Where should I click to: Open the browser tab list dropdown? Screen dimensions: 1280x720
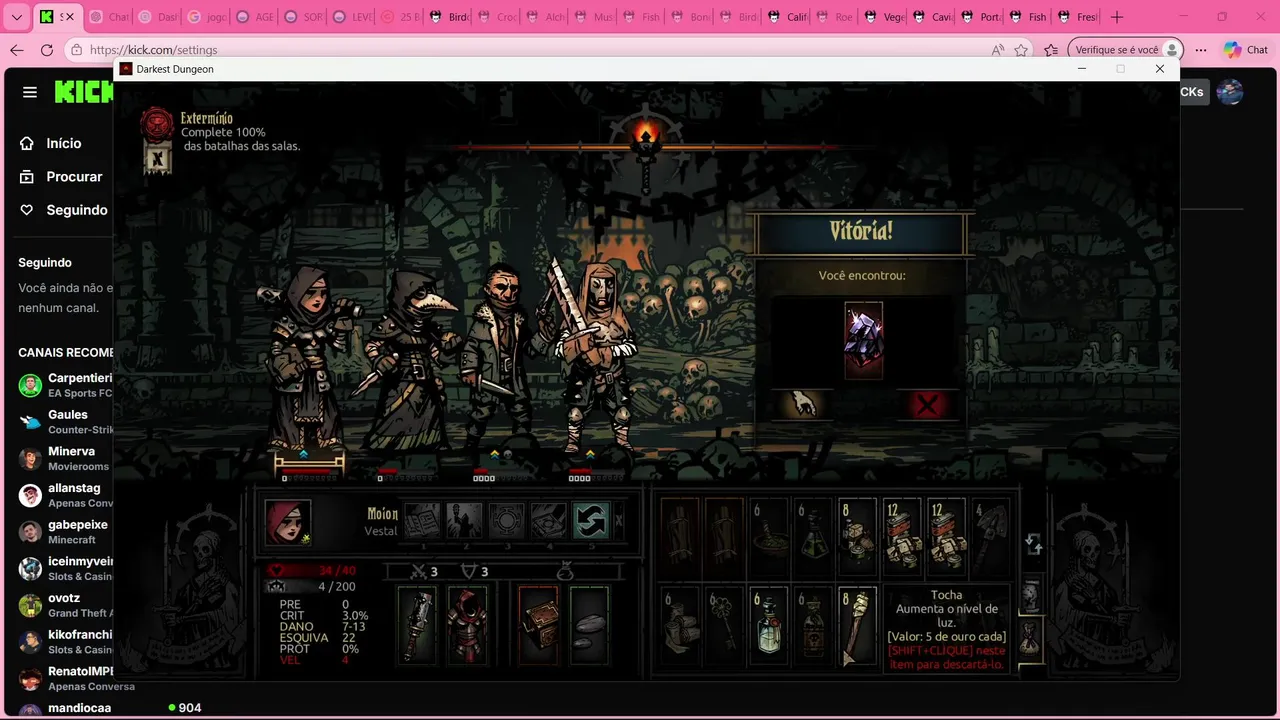[x=17, y=17]
